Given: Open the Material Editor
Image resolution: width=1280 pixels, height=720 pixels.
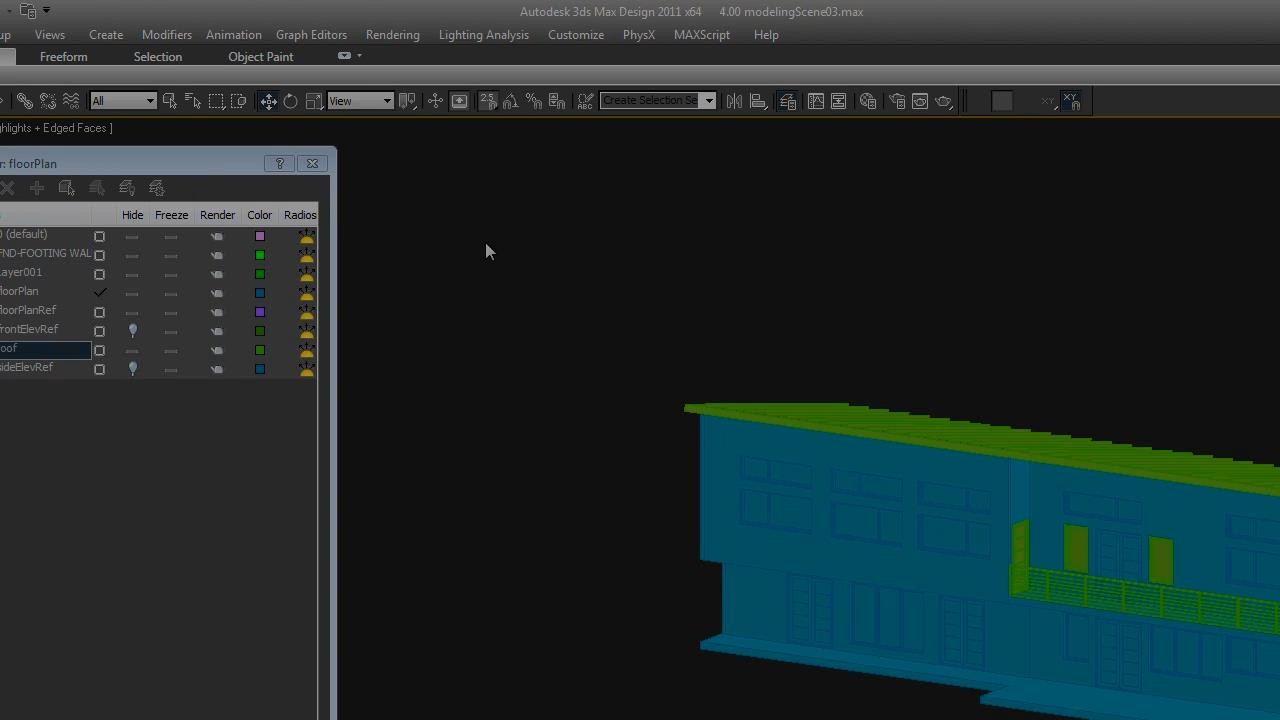Looking at the screenshot, I should (x=867, y=101).
